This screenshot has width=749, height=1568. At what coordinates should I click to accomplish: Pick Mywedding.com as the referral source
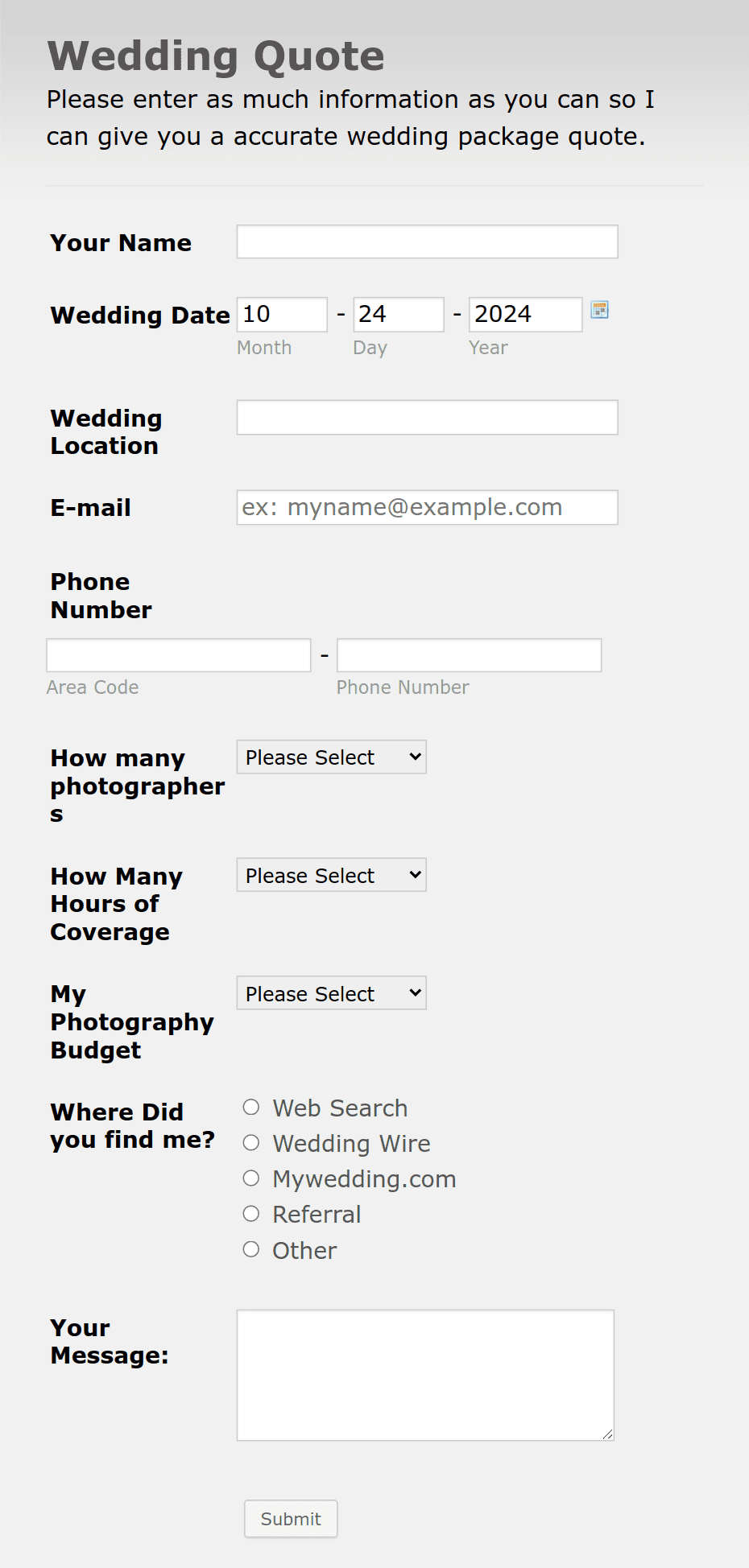251,1178
